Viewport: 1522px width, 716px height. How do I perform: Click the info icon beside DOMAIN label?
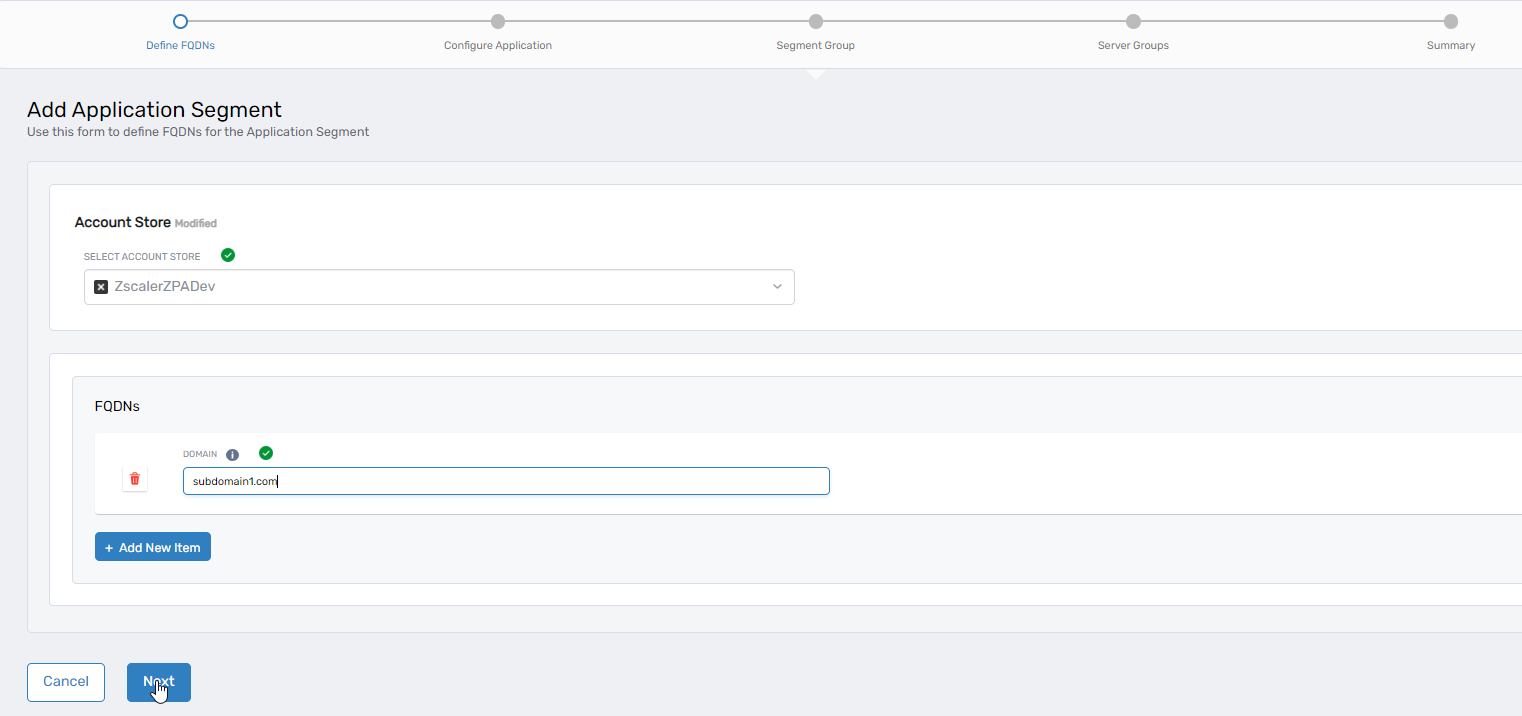point(232,455)
